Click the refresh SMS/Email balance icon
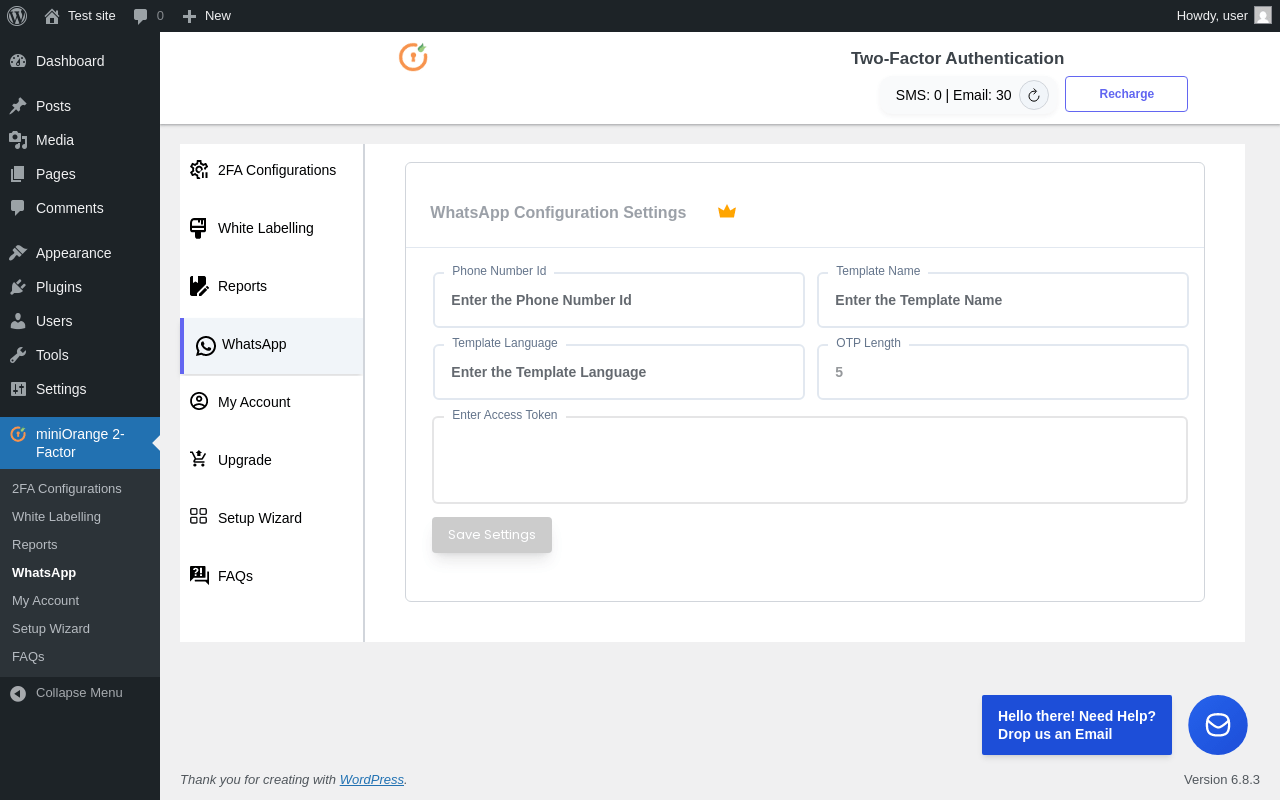The width and height of the screenshot is (1280, 800). (x=1034, y=95)
